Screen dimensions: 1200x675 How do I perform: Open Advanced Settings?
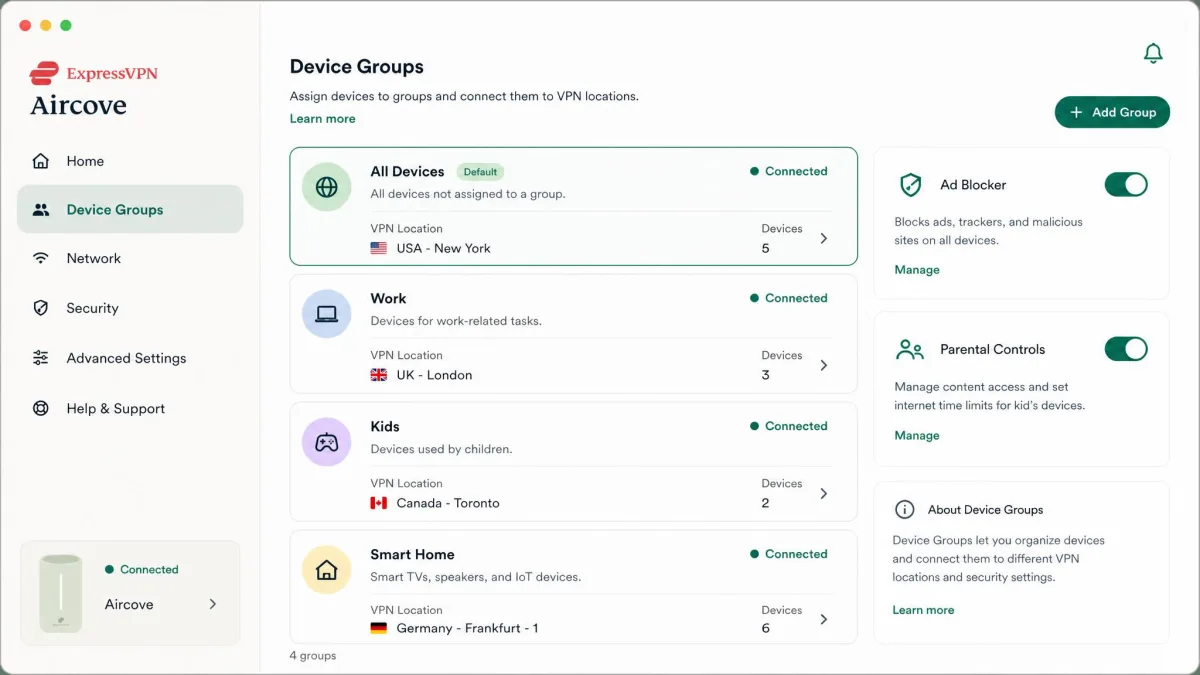coord(130,358)
